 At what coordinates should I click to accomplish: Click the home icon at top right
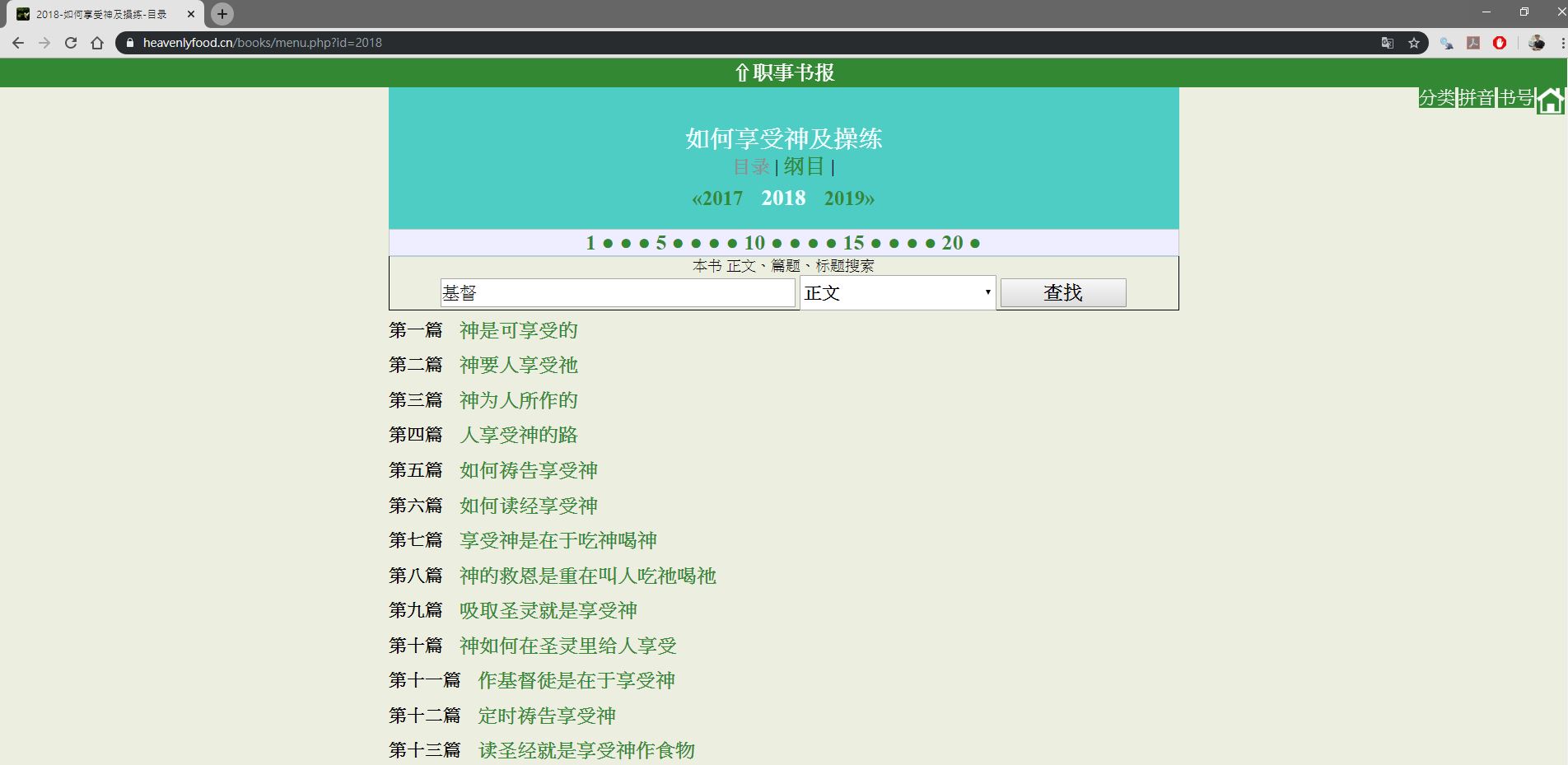(x=1550, y=100)
